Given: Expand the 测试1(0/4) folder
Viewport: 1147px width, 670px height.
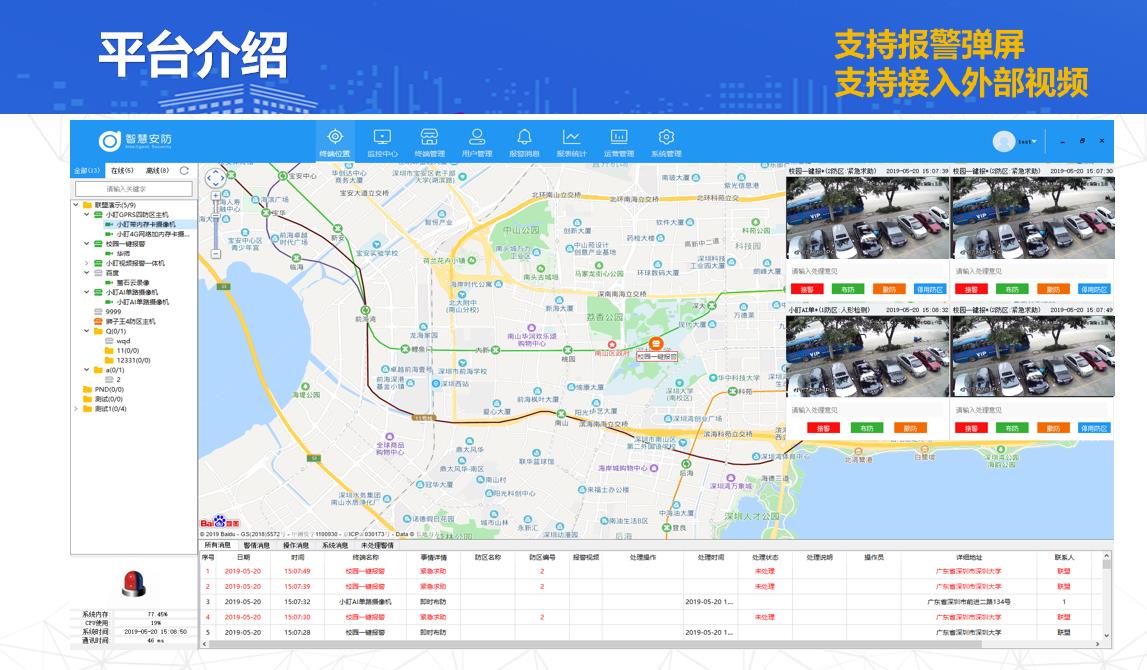Looking at the screenshot, I should (x=75, y=409).
